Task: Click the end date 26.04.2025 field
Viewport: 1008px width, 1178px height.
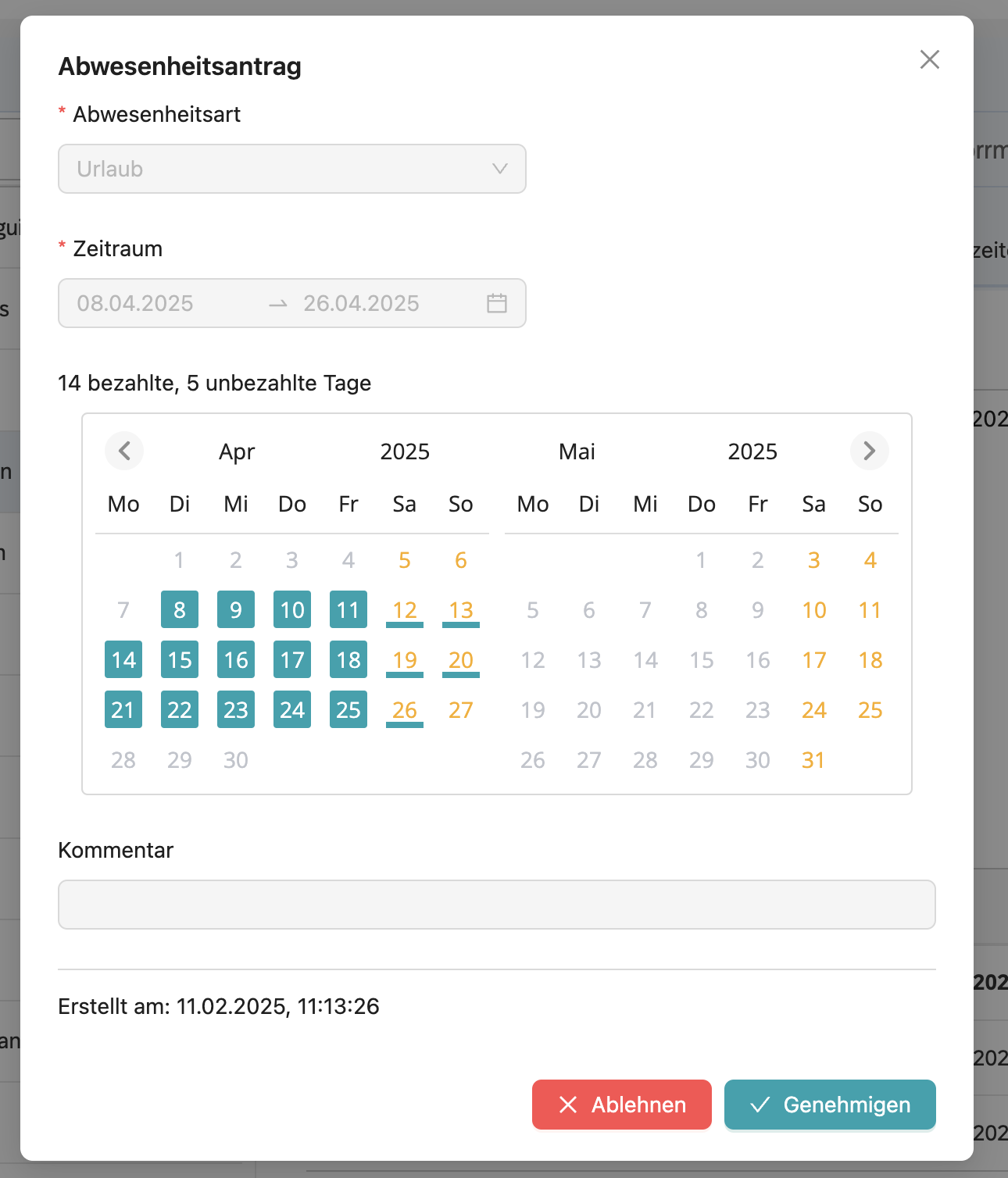Action: point(361,303)
